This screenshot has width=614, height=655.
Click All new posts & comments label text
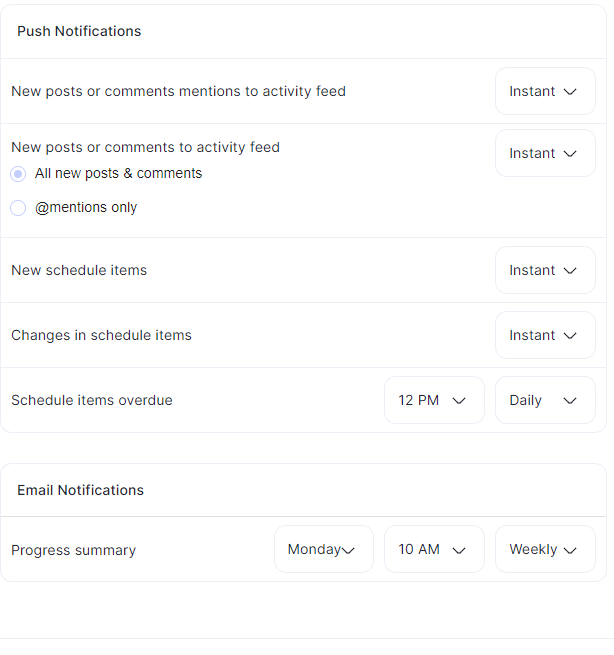point(118,173)
